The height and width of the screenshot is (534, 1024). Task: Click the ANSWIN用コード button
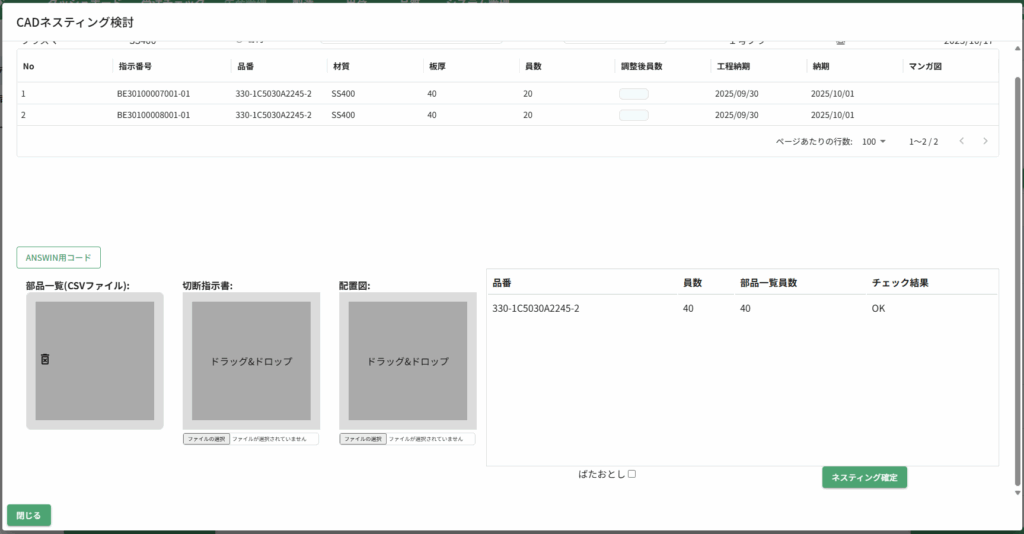(x=58, y=257)
